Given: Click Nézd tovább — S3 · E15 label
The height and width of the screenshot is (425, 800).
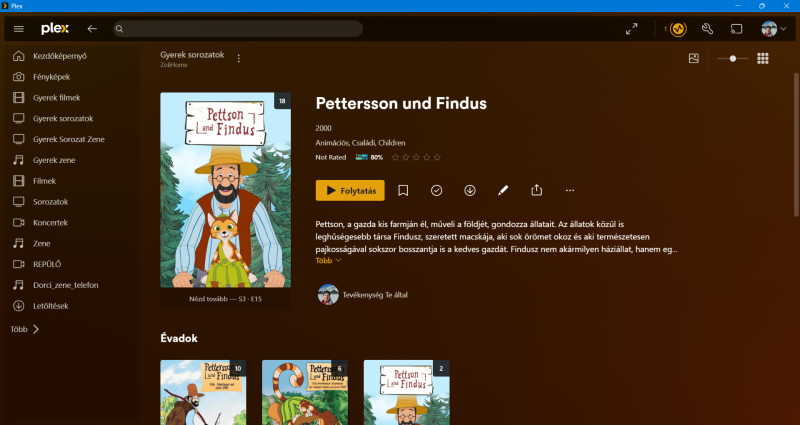Looking at the screenshot, I should click(x=226, y=298).
